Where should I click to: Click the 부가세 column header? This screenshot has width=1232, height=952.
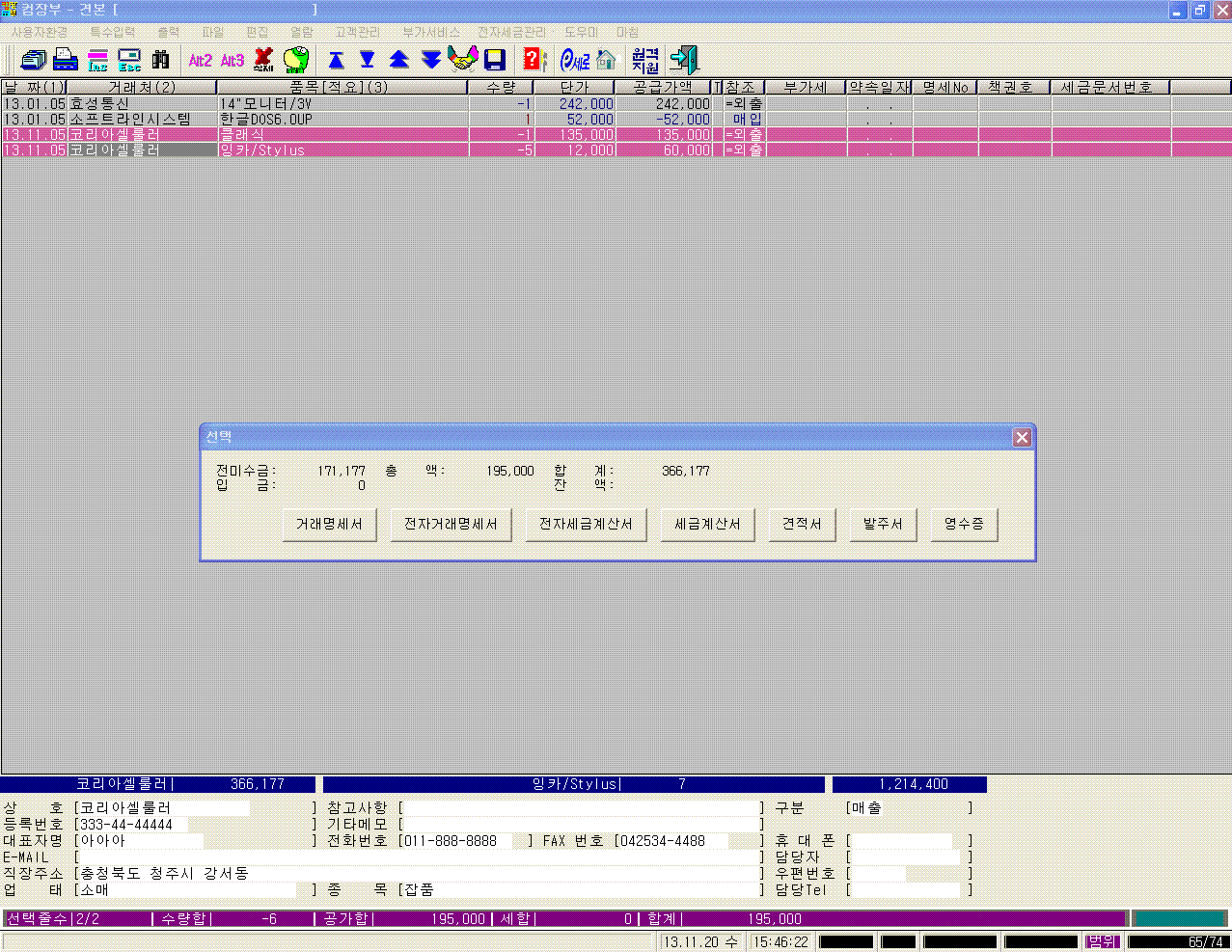[x=805, y=87]
